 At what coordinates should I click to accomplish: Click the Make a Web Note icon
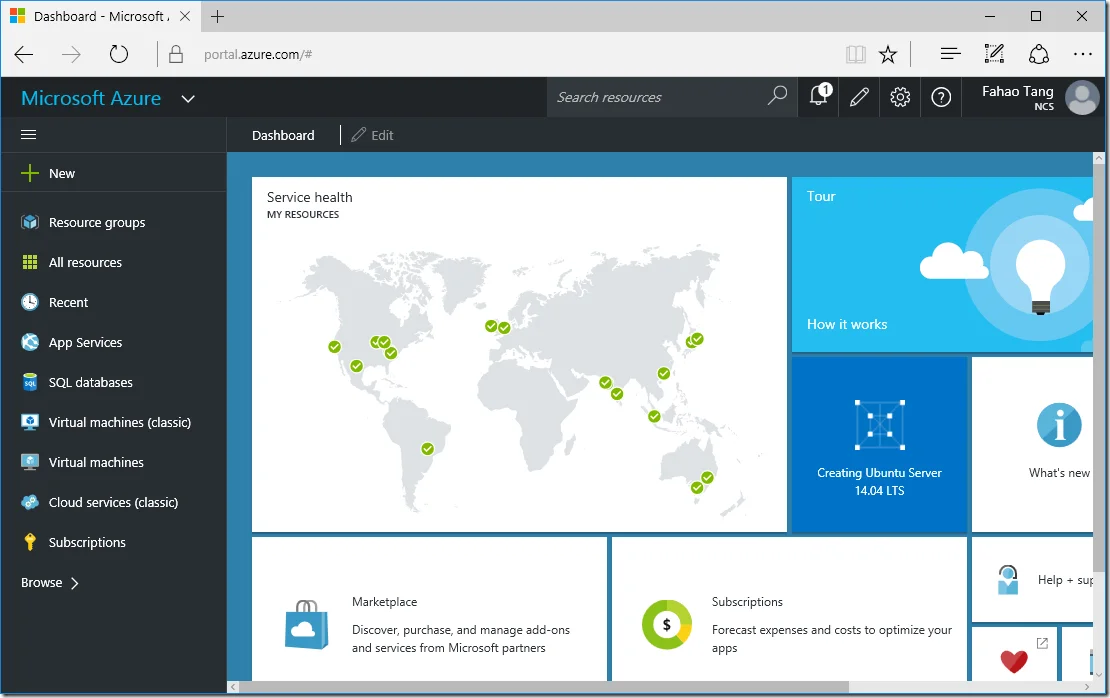[x=994, y=54]
